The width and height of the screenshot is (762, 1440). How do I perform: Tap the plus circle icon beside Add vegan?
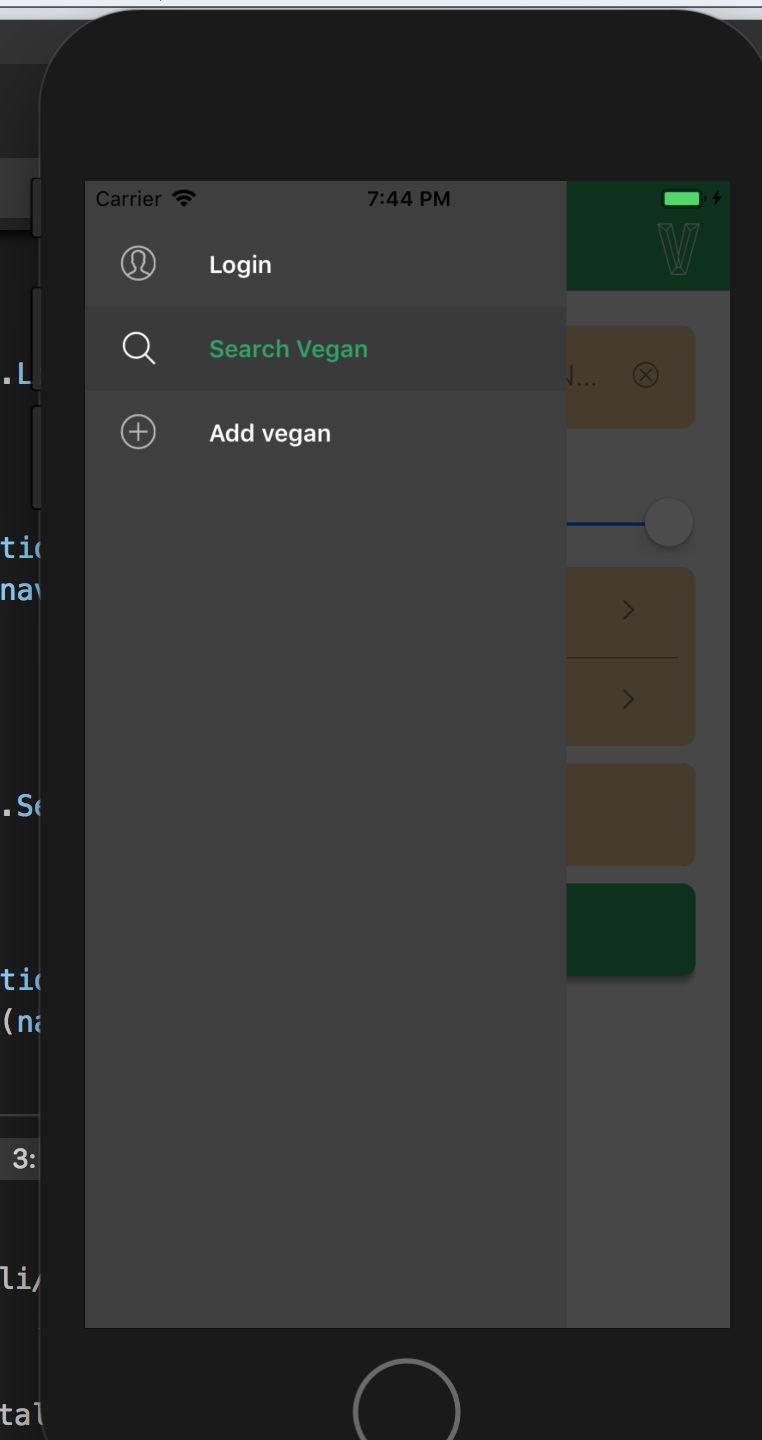coord(138,432)
